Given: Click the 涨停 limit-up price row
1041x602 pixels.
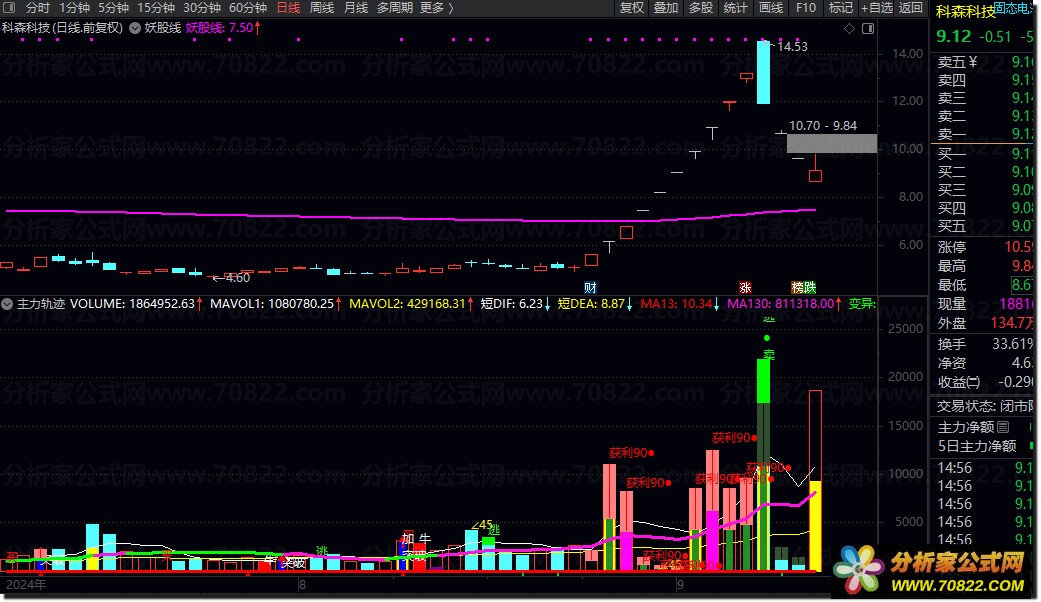Looking at the screenshot, I should [x=985, y=247].
